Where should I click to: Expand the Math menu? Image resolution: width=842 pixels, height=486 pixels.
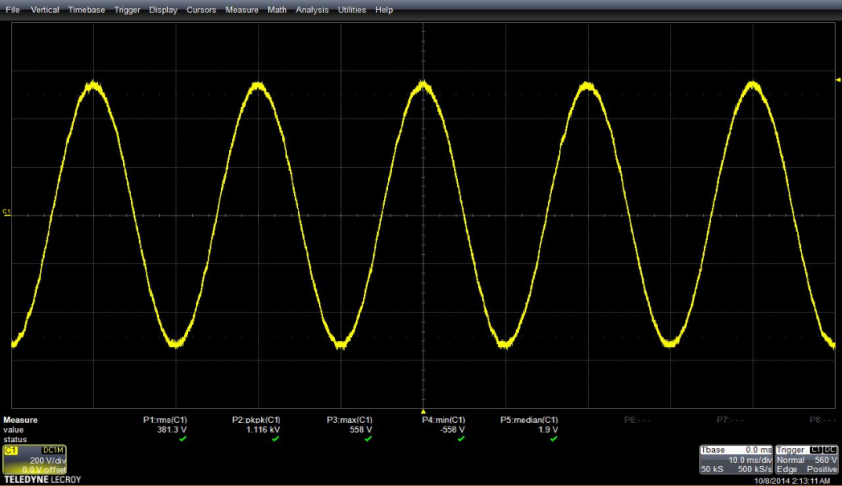tap(276, 9)
